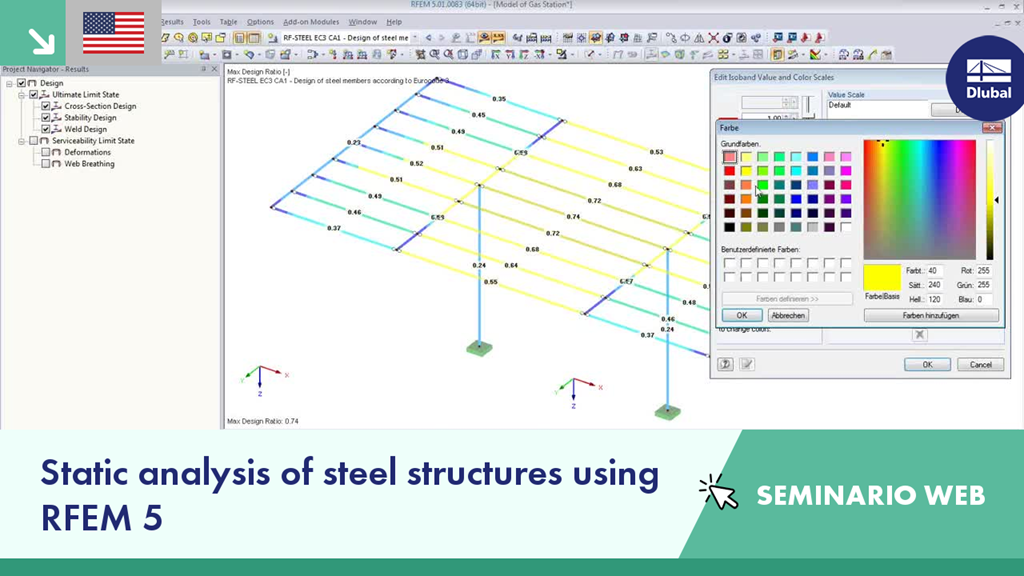Open the Options menu

pos(260,22)
